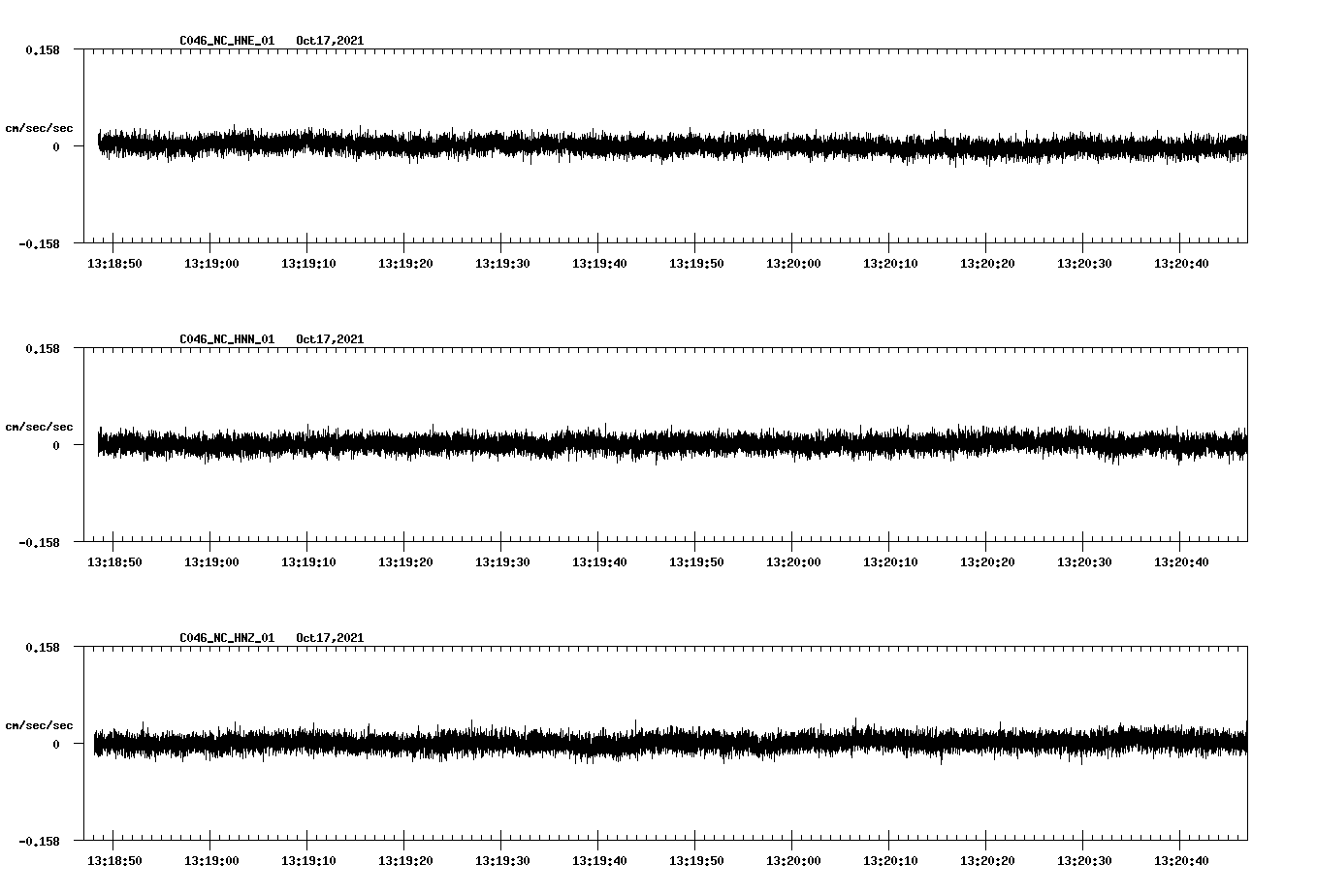Screen dimensions: 1317x896
Task: Choose 13:20:00 time label on HNZ plot
Action: (x=793, y=860)
